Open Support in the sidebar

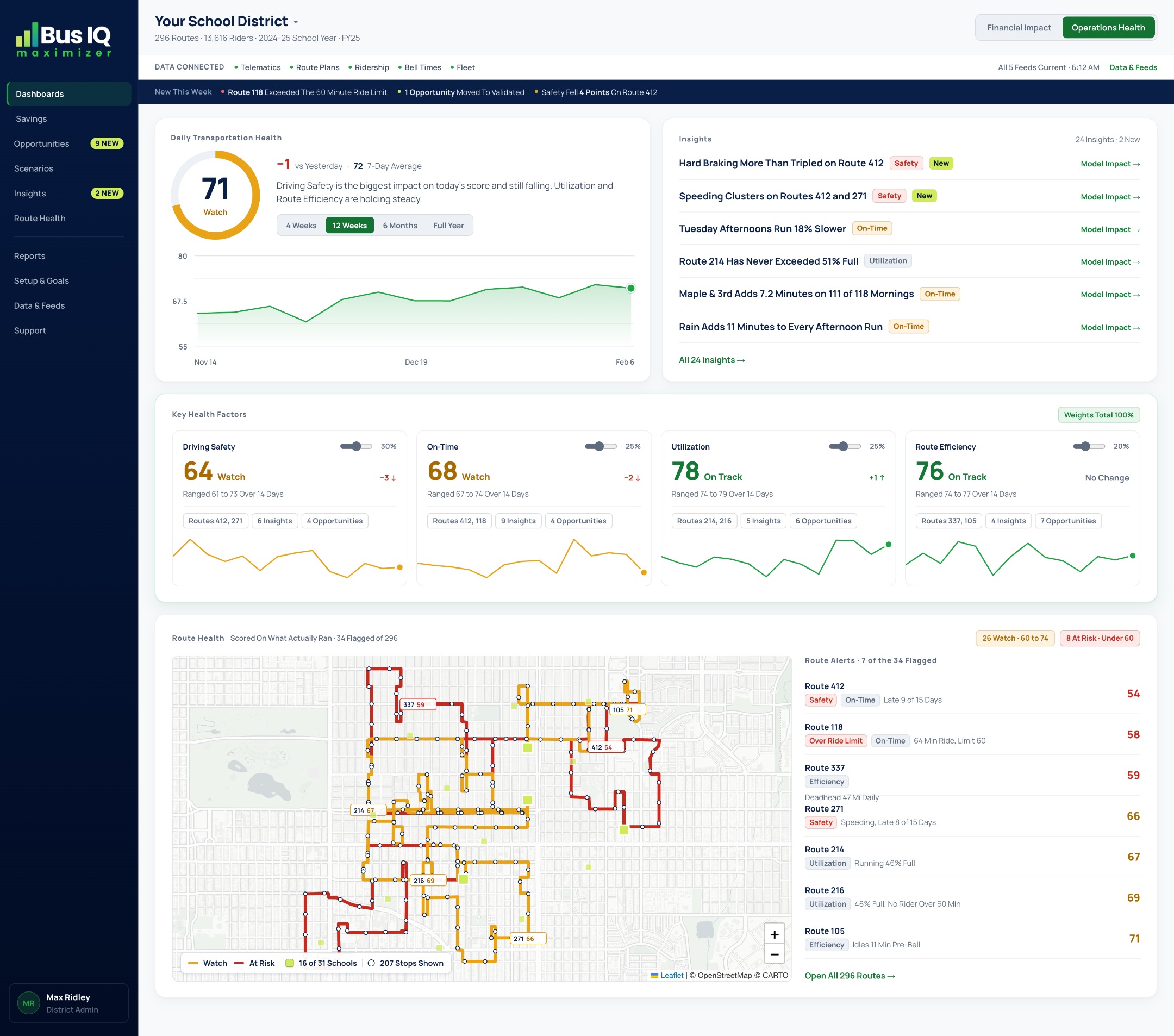(69, 330)
